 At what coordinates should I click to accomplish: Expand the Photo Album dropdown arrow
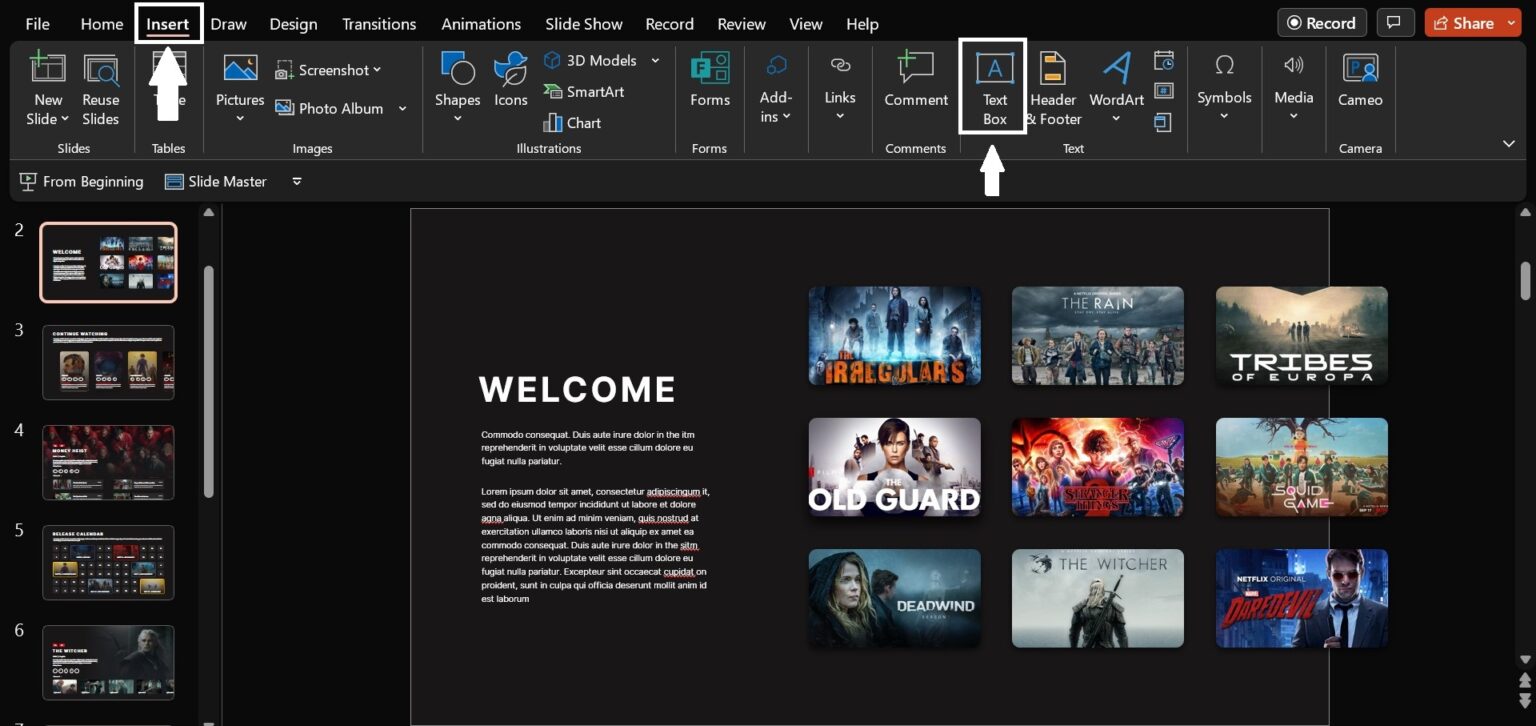click(x=402, y=108)
